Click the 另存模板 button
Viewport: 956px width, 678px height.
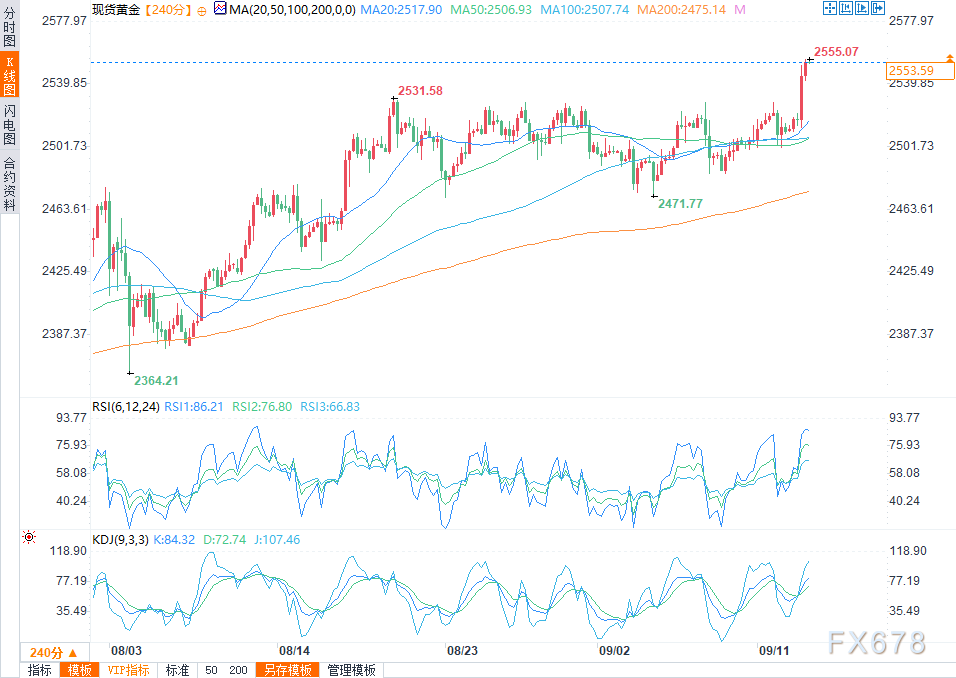click(x=284, y=670)
